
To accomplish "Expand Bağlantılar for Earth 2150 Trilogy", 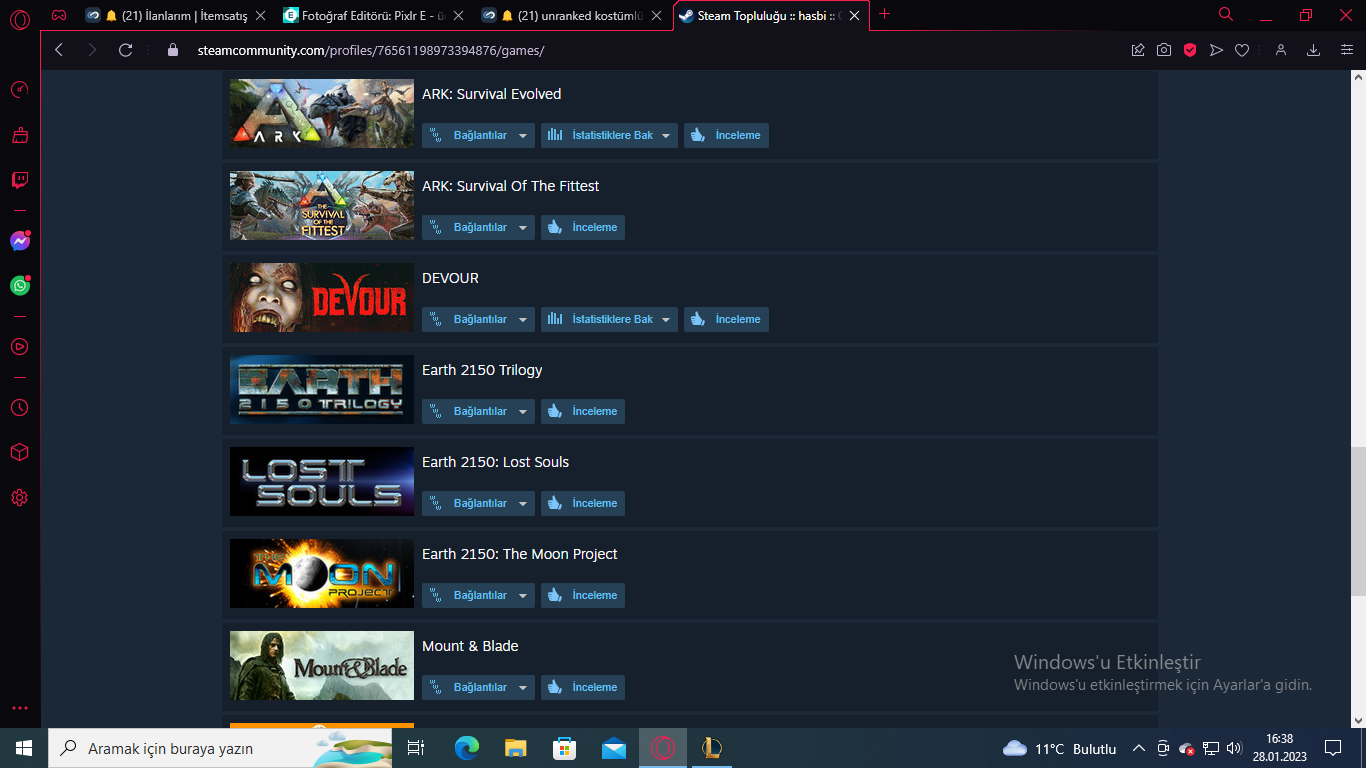I will 478,411.
